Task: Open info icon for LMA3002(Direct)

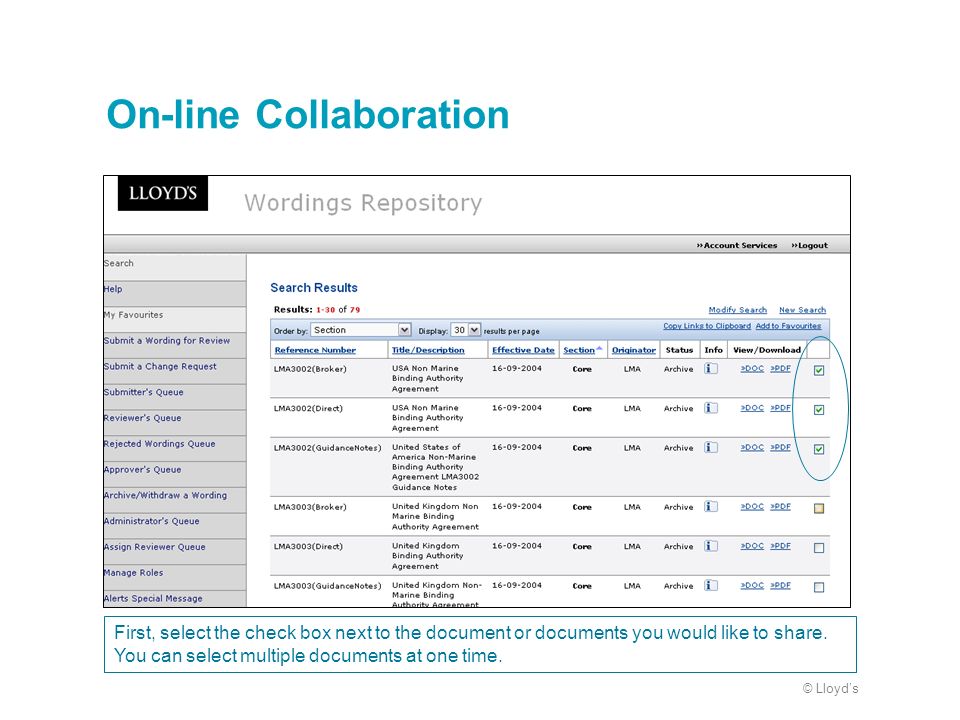Action: point(710,408)
